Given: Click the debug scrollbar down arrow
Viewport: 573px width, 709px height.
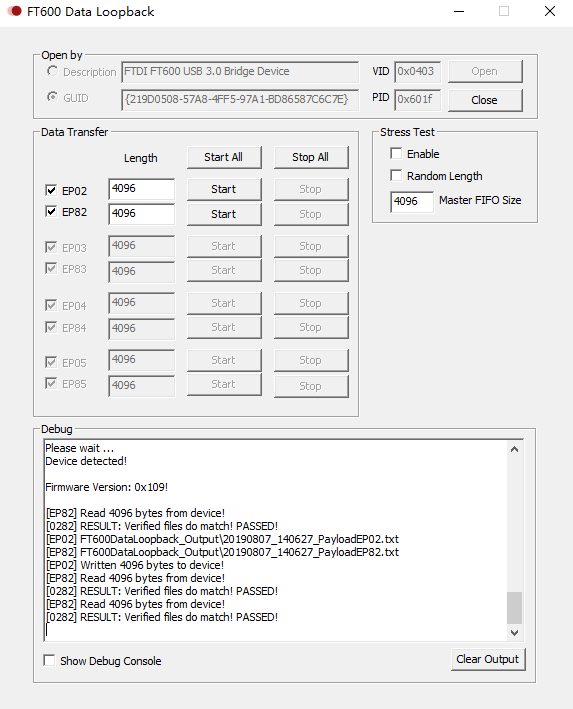Looking at the screenshot, I should point(514,633).
